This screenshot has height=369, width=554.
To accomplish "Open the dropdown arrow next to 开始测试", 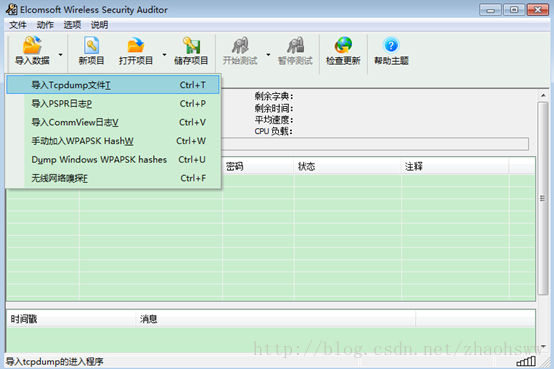I will (268, 54).
